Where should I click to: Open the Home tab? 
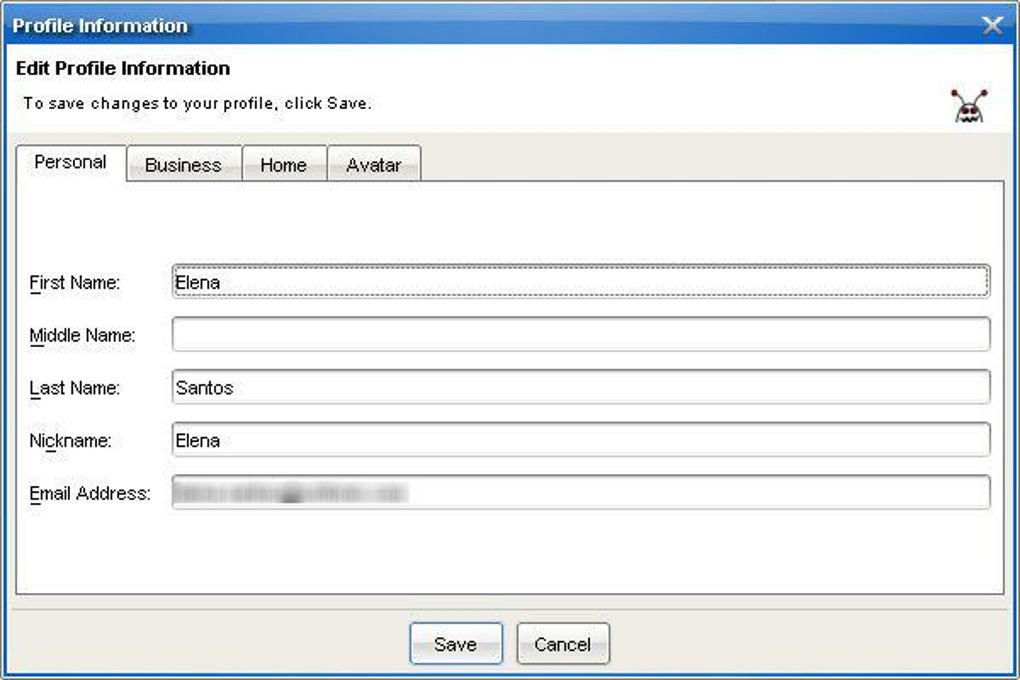pyautogui.click(x=284, y=165)
